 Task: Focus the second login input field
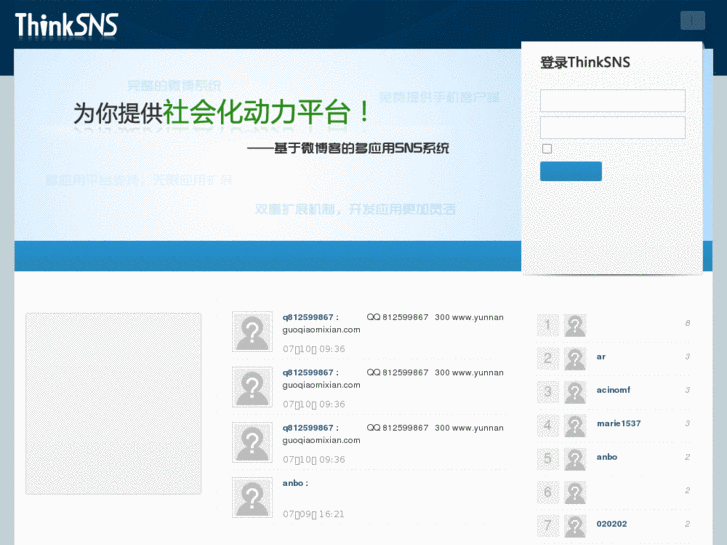tap(612, 128)
